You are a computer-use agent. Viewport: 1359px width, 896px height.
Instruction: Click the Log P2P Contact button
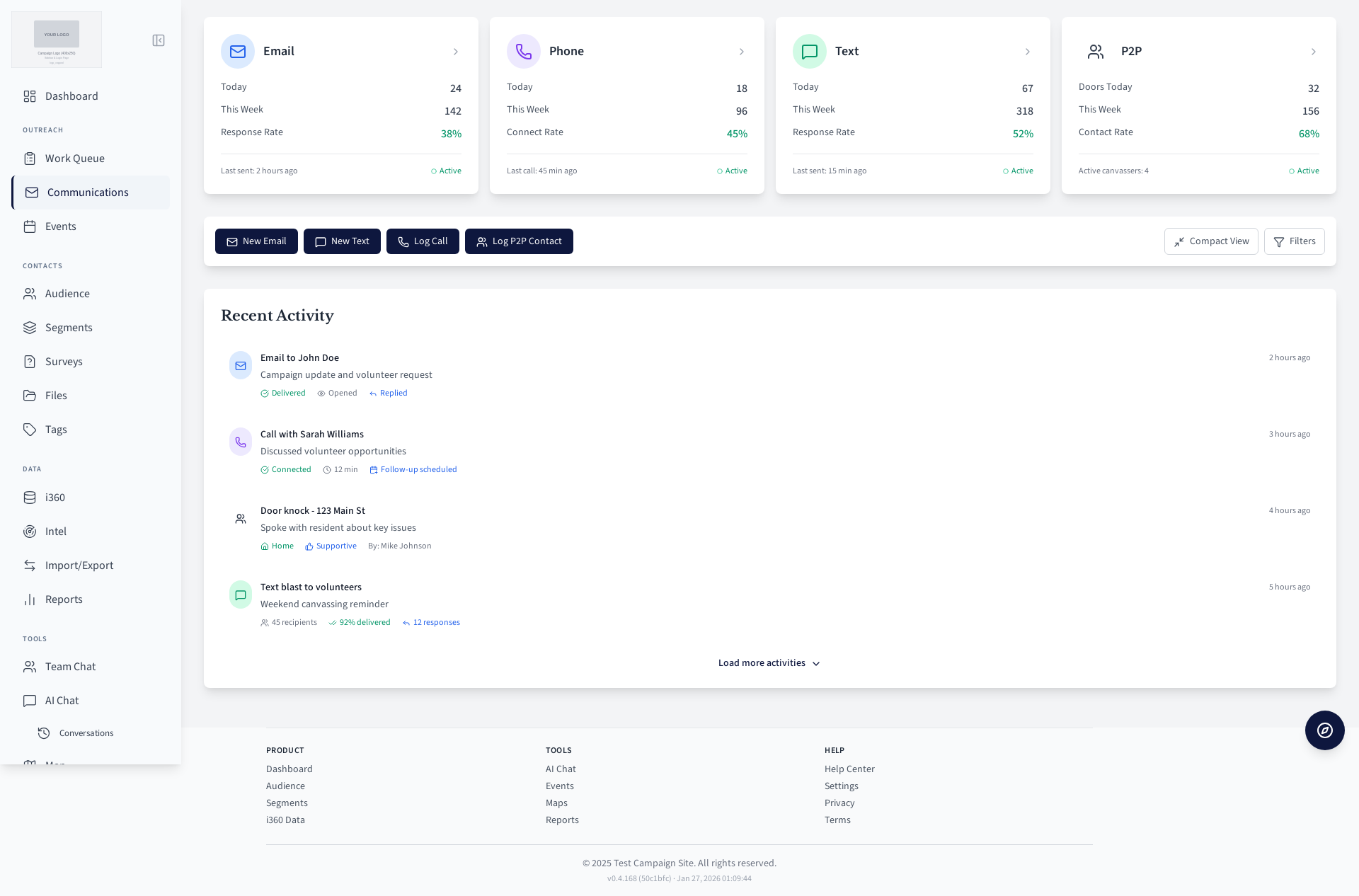[519, 241]
